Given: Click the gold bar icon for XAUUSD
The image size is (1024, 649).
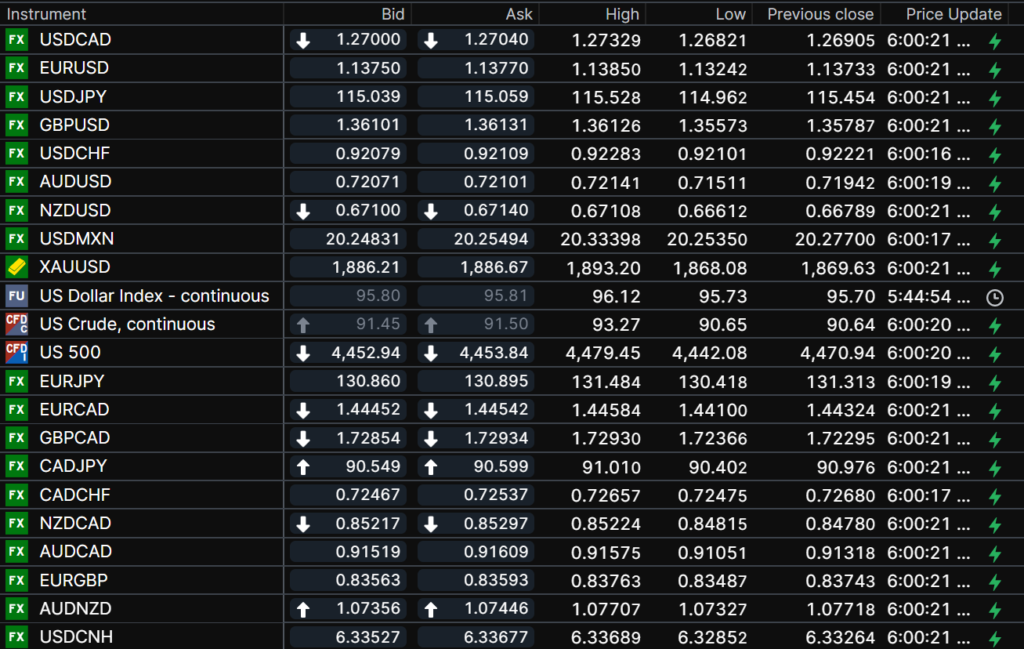Looking at the screenshot, I should pyautogui.click(x=16, y=267).
